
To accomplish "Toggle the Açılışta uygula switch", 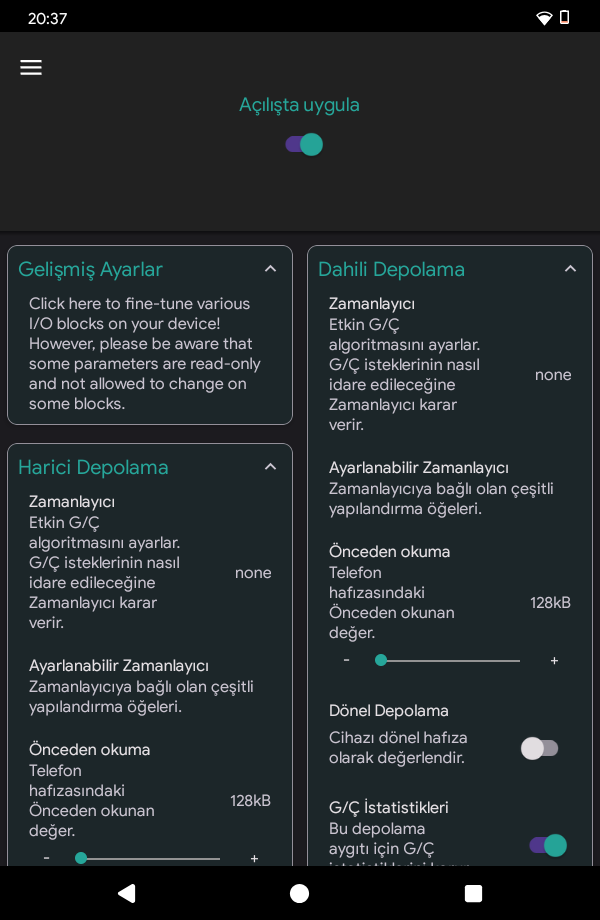I will (304, 144).
